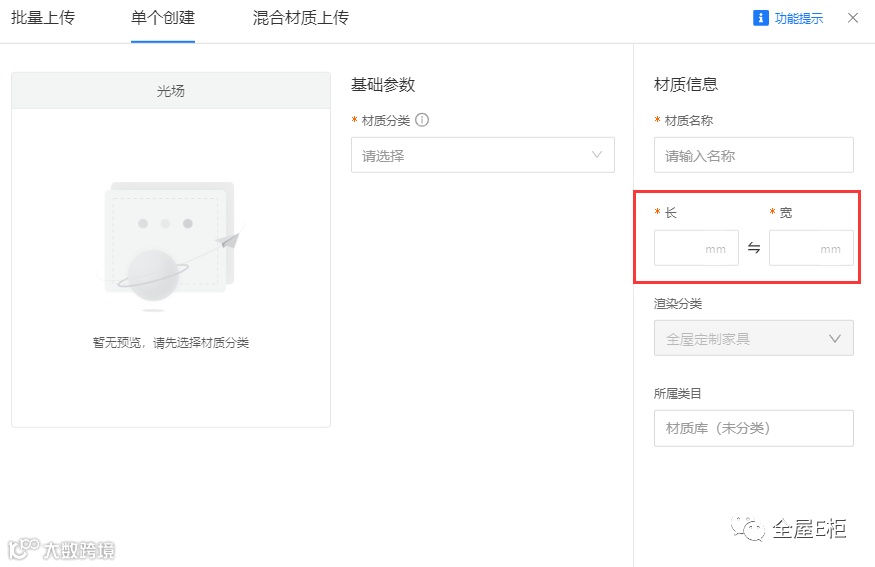875x567 pixels.
Task: Click the 长 length input box
Action: tap(695, 248)
